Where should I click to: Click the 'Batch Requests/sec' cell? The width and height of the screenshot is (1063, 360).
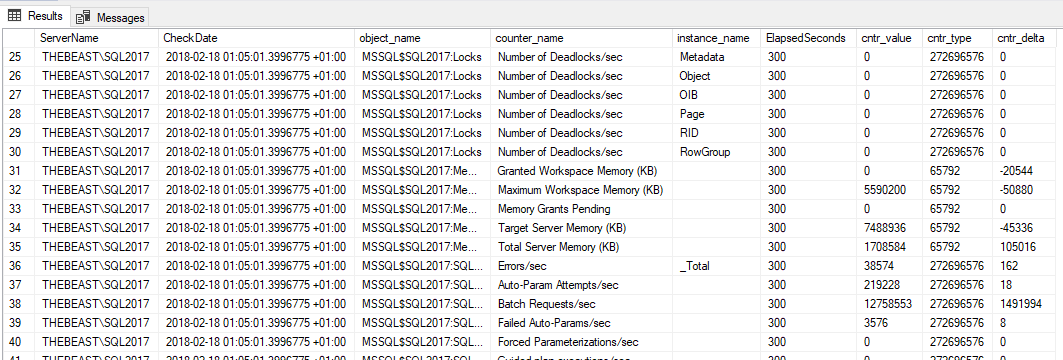582,304
